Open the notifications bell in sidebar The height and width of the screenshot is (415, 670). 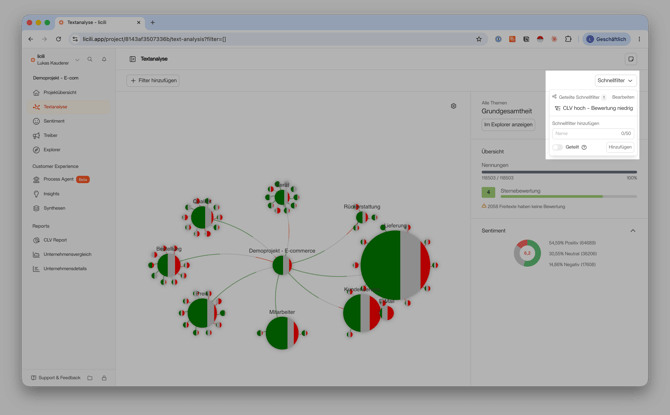pyautogui.click(x=104, y=59)
